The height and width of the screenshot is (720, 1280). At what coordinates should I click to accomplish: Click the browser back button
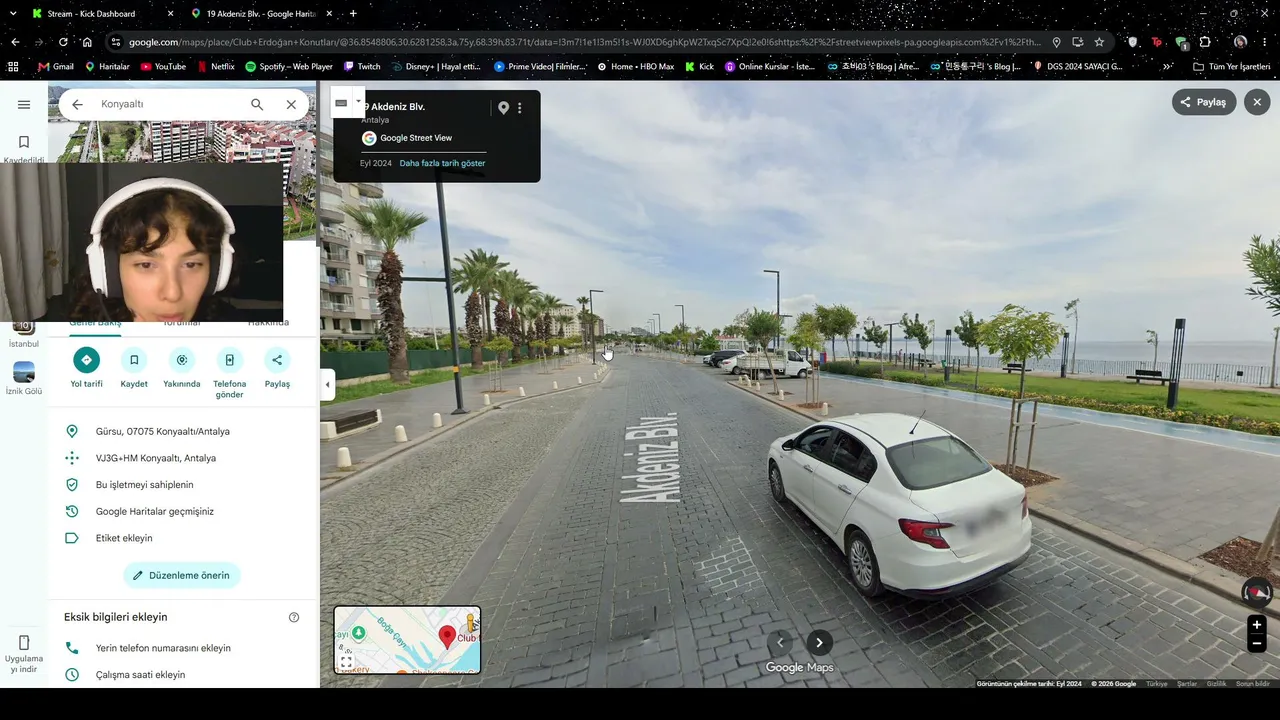15,42
